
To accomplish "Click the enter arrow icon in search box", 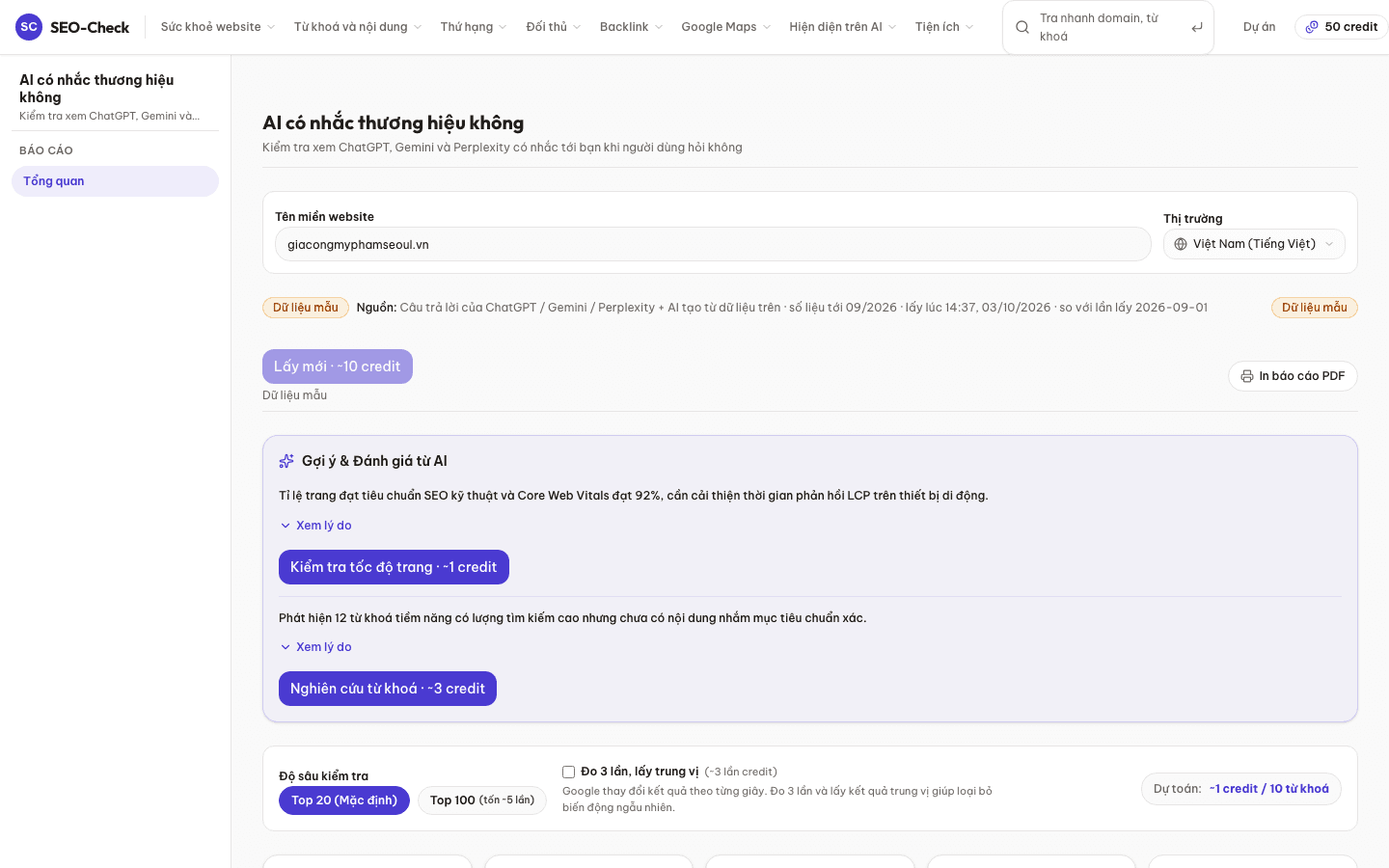I will click(x=1197, y=27).
